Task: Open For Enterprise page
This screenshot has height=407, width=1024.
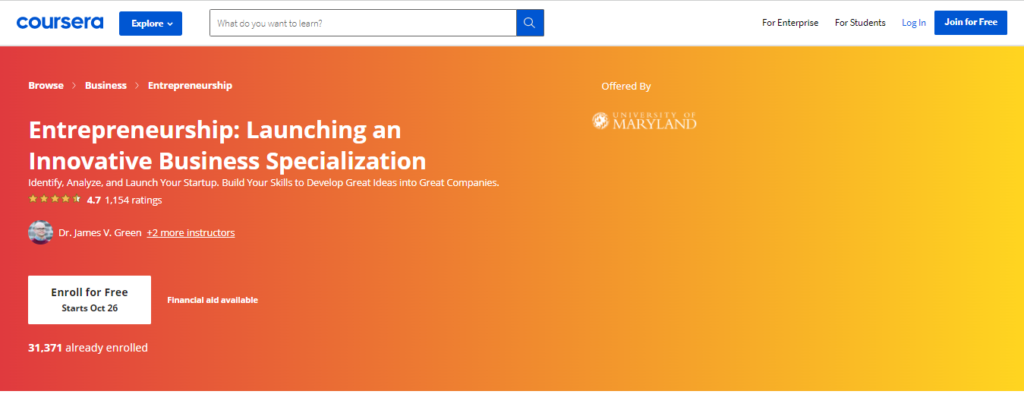Action: point(790,23)
